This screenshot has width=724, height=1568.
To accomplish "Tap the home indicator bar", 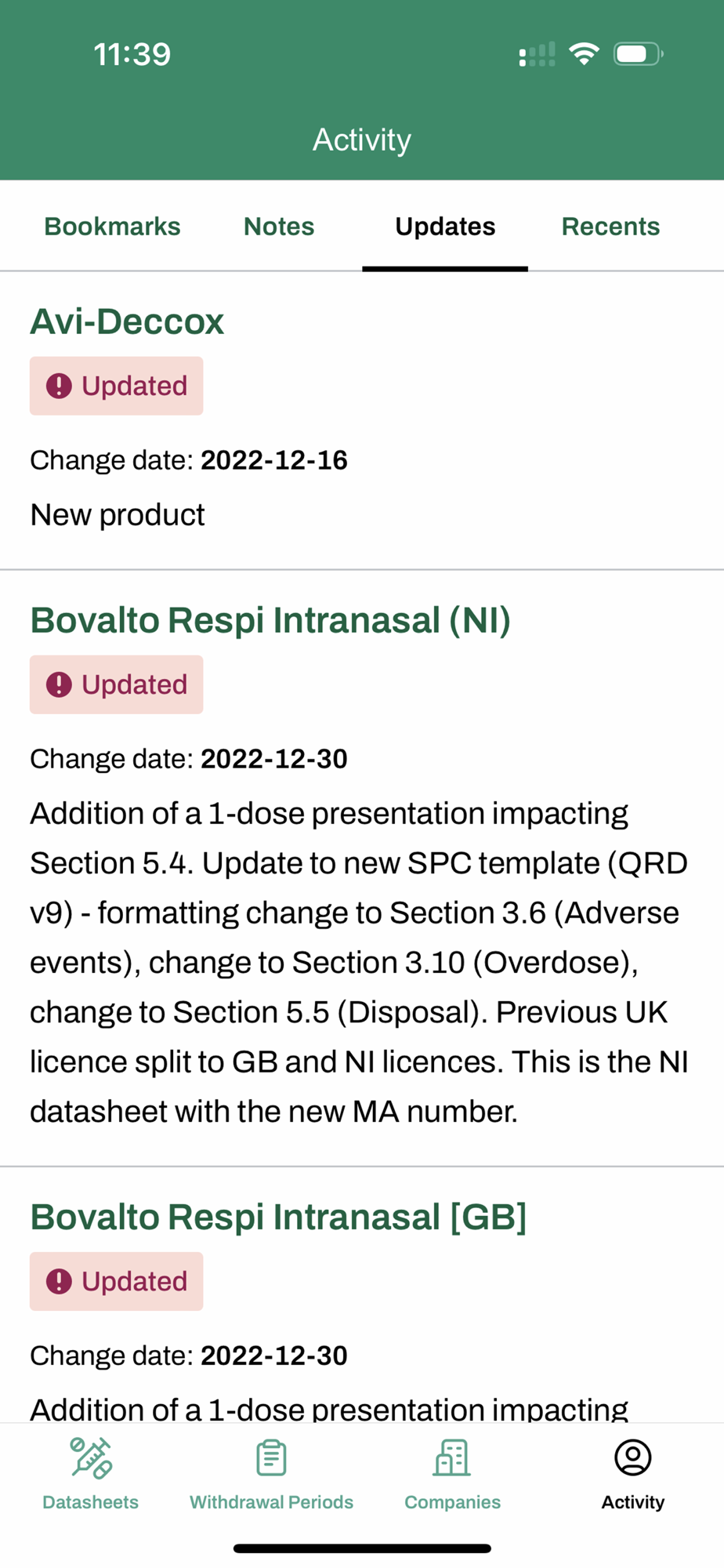I will click(x=362, y=1548).
